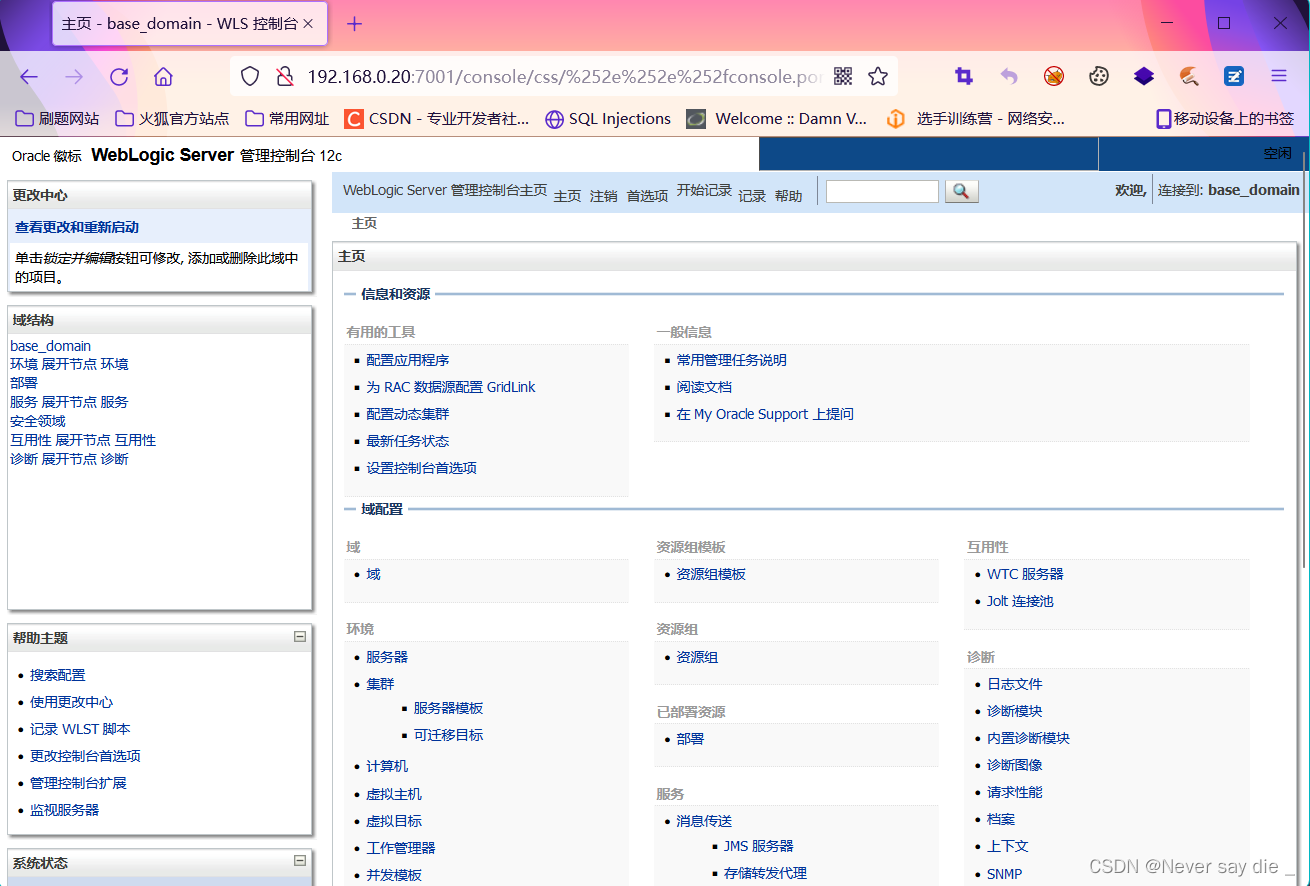
Task: Open the cookie manager extension icon
Action: (x=1099, y=76)
